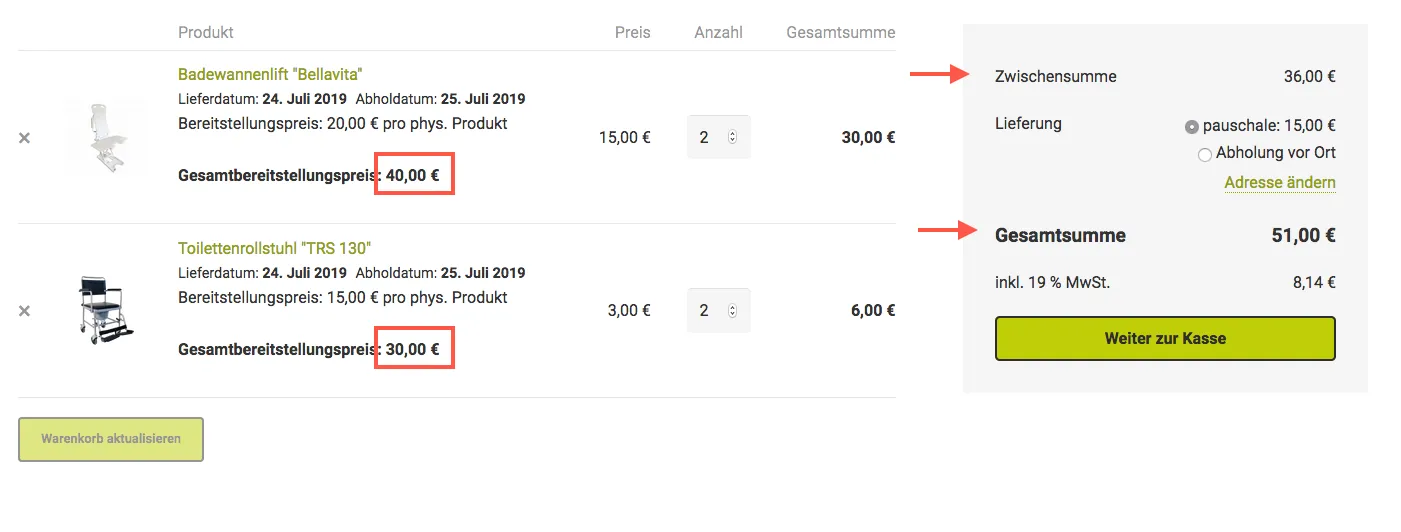Click the Weiter zur Kasse button

point(1165,338)
